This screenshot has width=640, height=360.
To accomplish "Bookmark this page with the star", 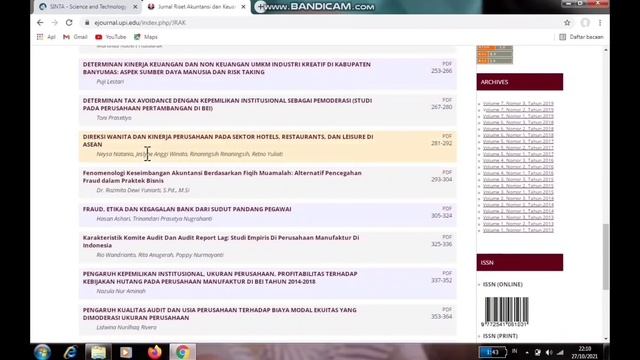I will (x=567, y=23).
